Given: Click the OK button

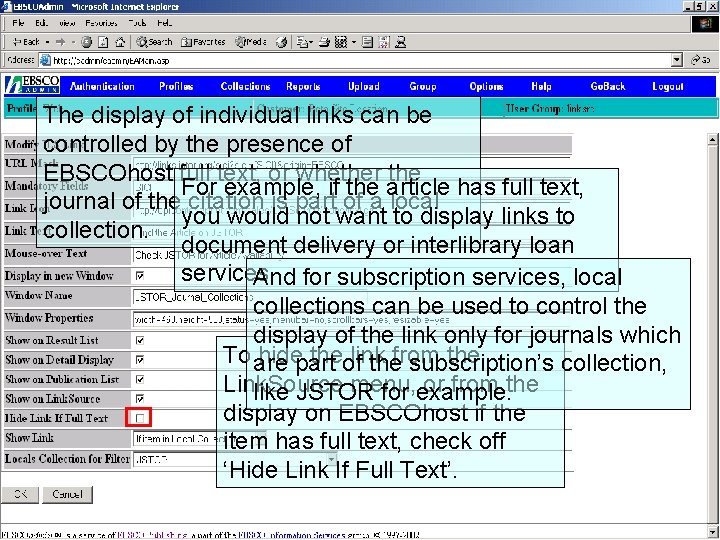Looking at the screenshot, I should pyautogui.click(x=20, y=494).
